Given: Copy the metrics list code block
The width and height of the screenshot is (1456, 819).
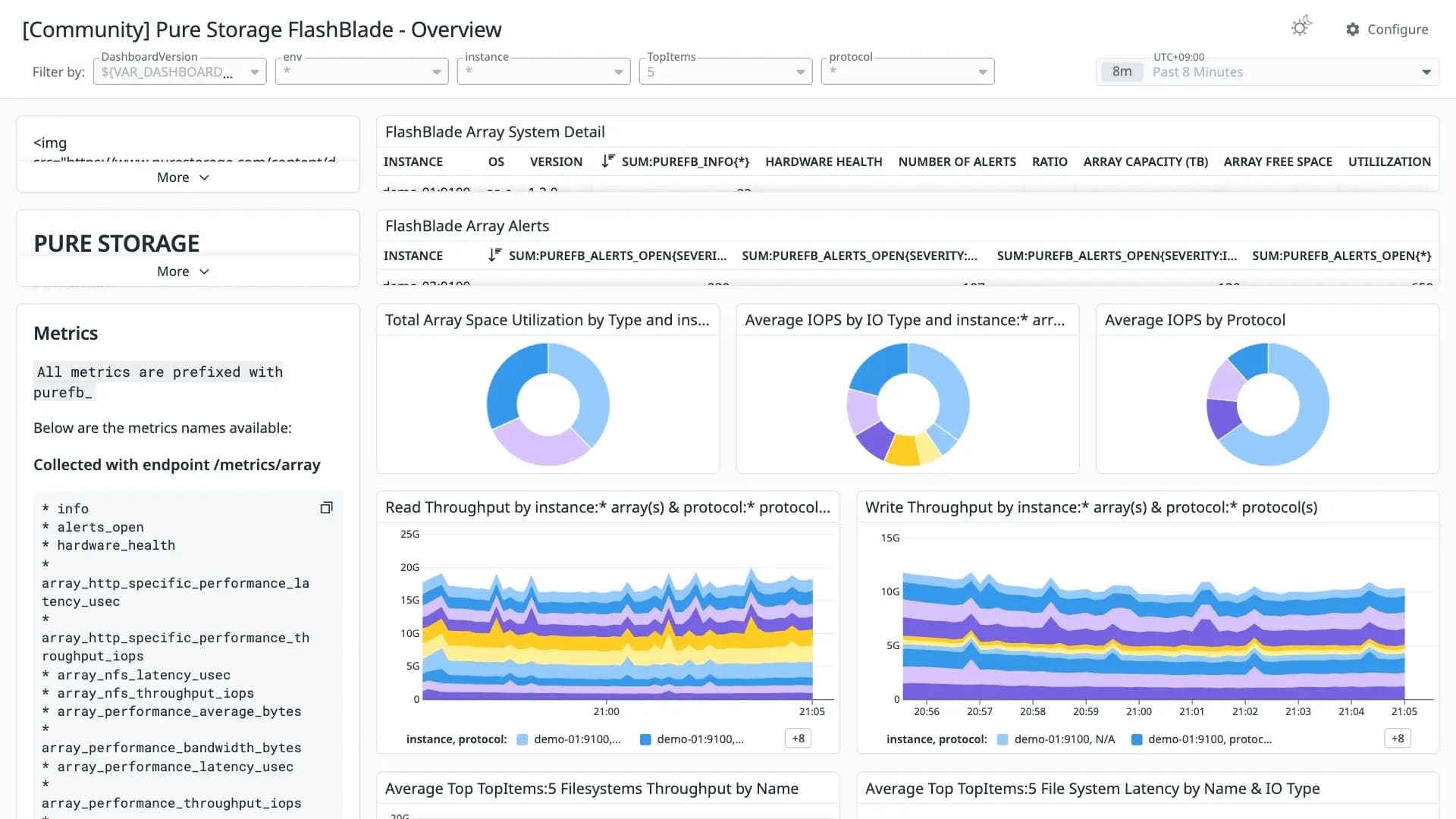Looking at the screenshot, I should [326, 507].
